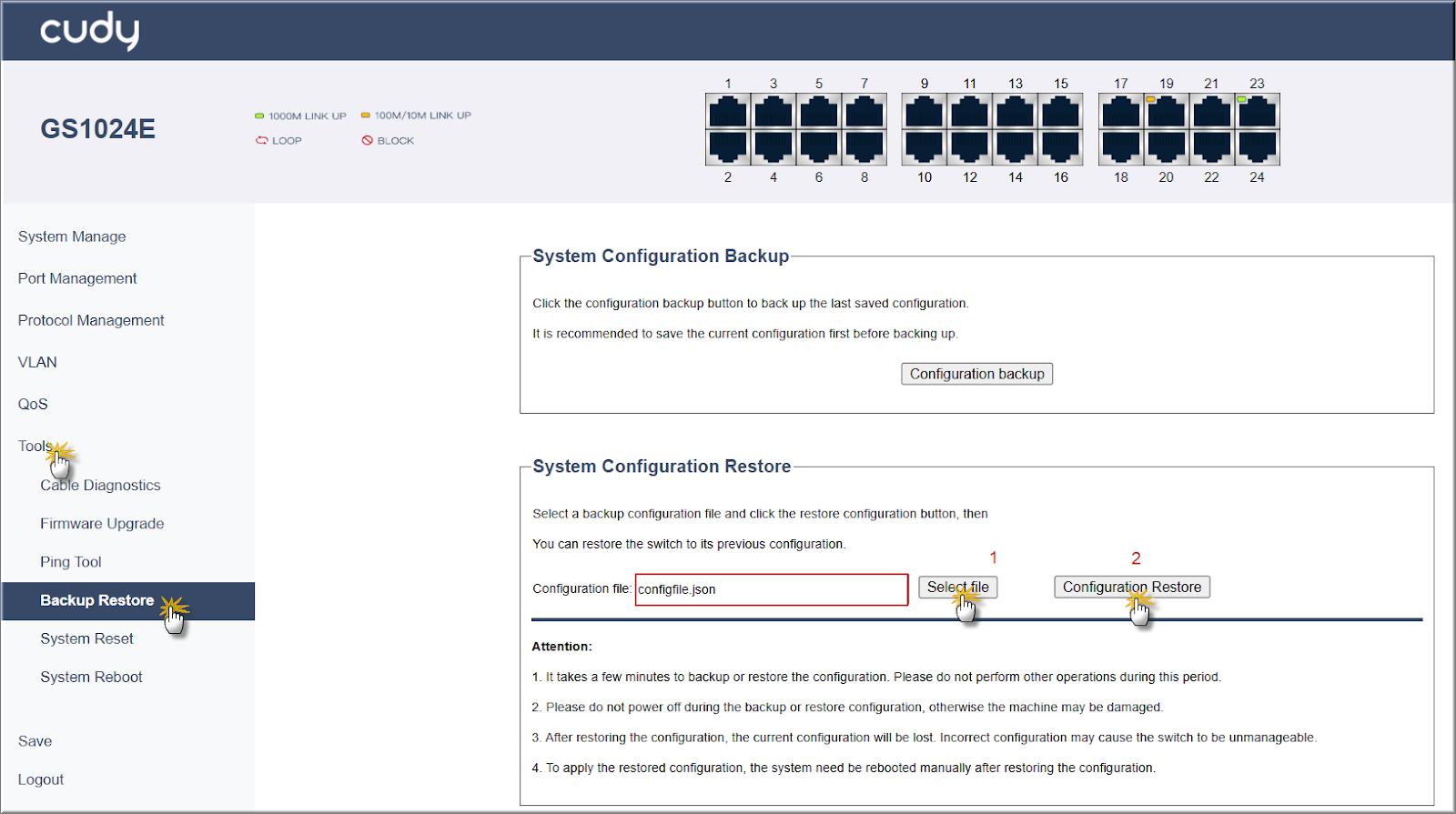Image resolution: width=1456 pixels, height=814 pixels.
Task: Click port 1 icon in switch panel
Action: click(728, 112)
